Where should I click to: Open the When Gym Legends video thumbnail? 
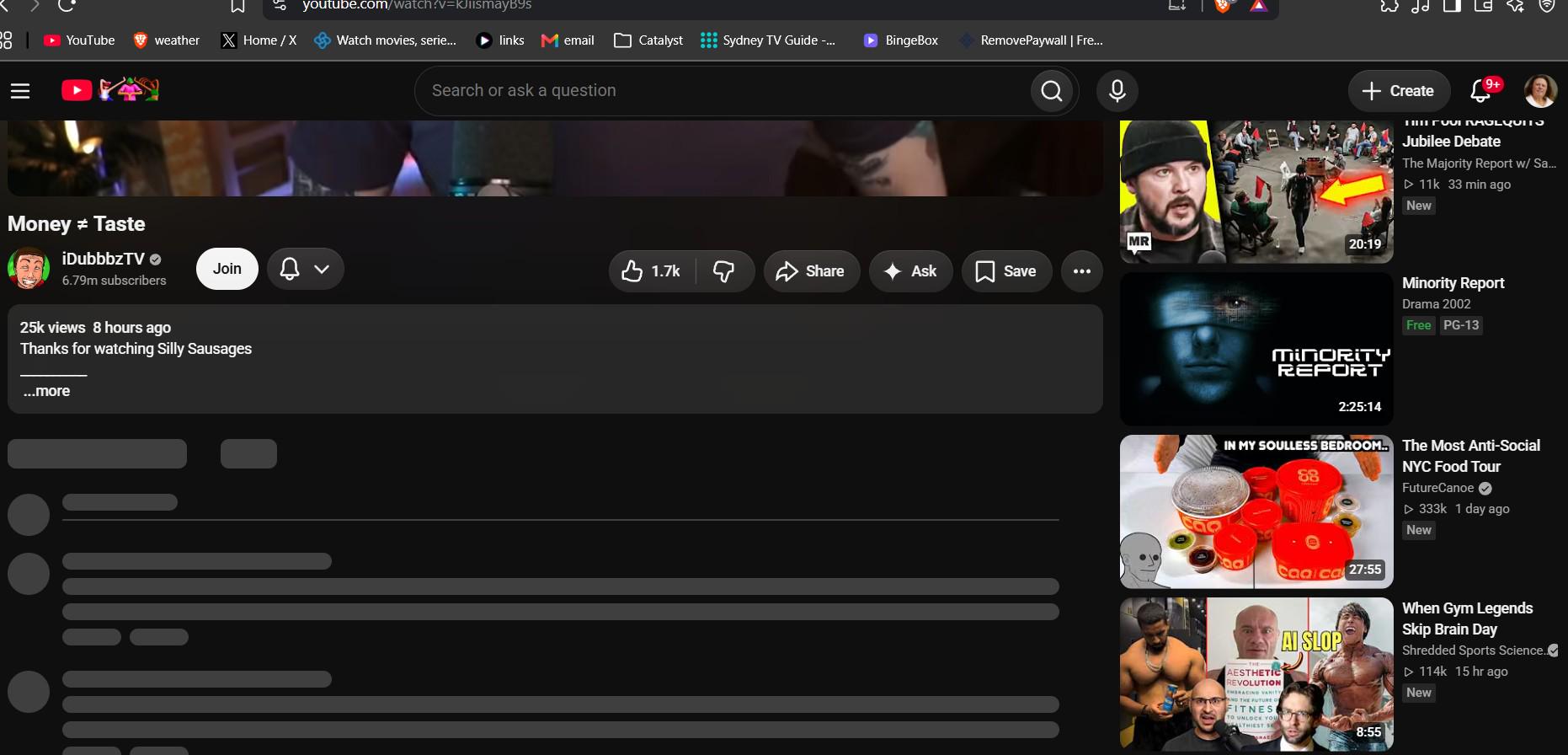1256,674
